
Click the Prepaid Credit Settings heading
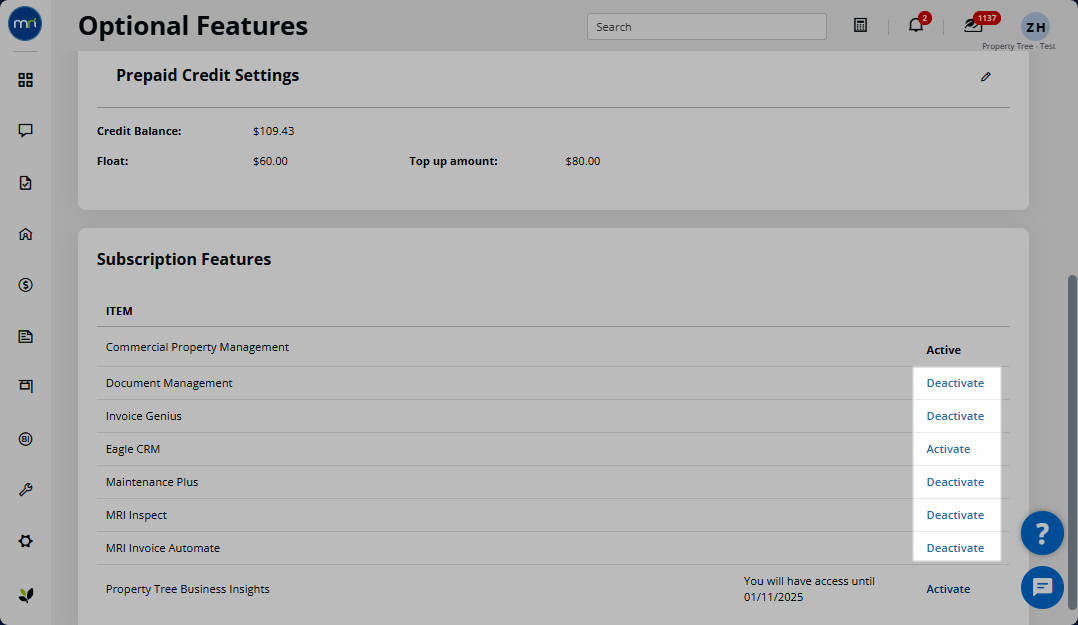pos(208,75)
